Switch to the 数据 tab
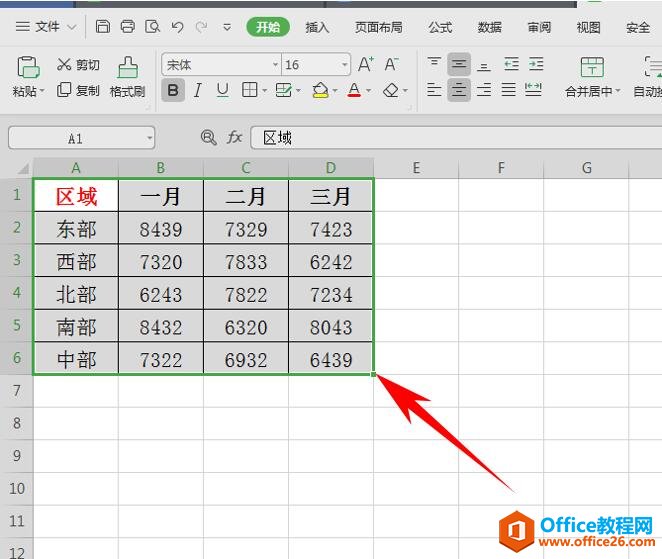The width and height of the screenshot is (662, 559). point(490,27)
